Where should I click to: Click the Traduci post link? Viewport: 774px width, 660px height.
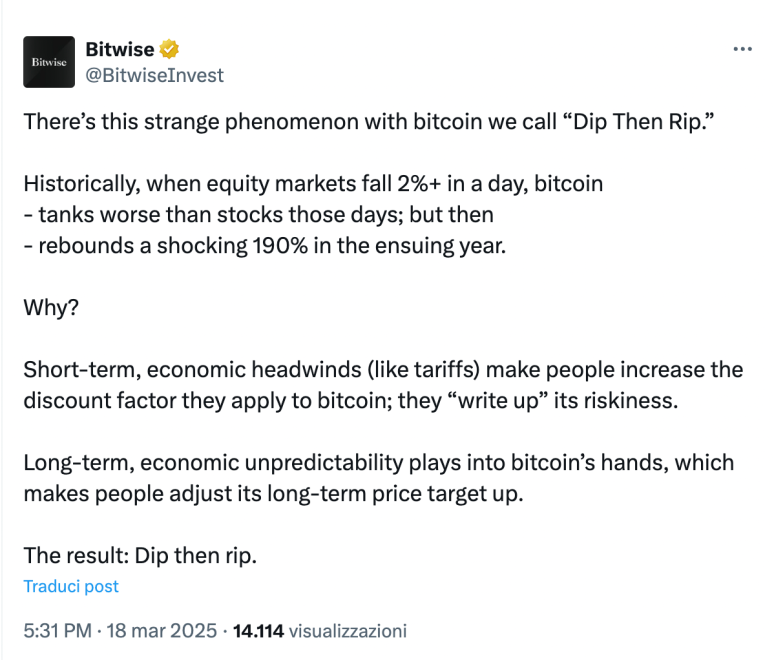tap(71, 586)
